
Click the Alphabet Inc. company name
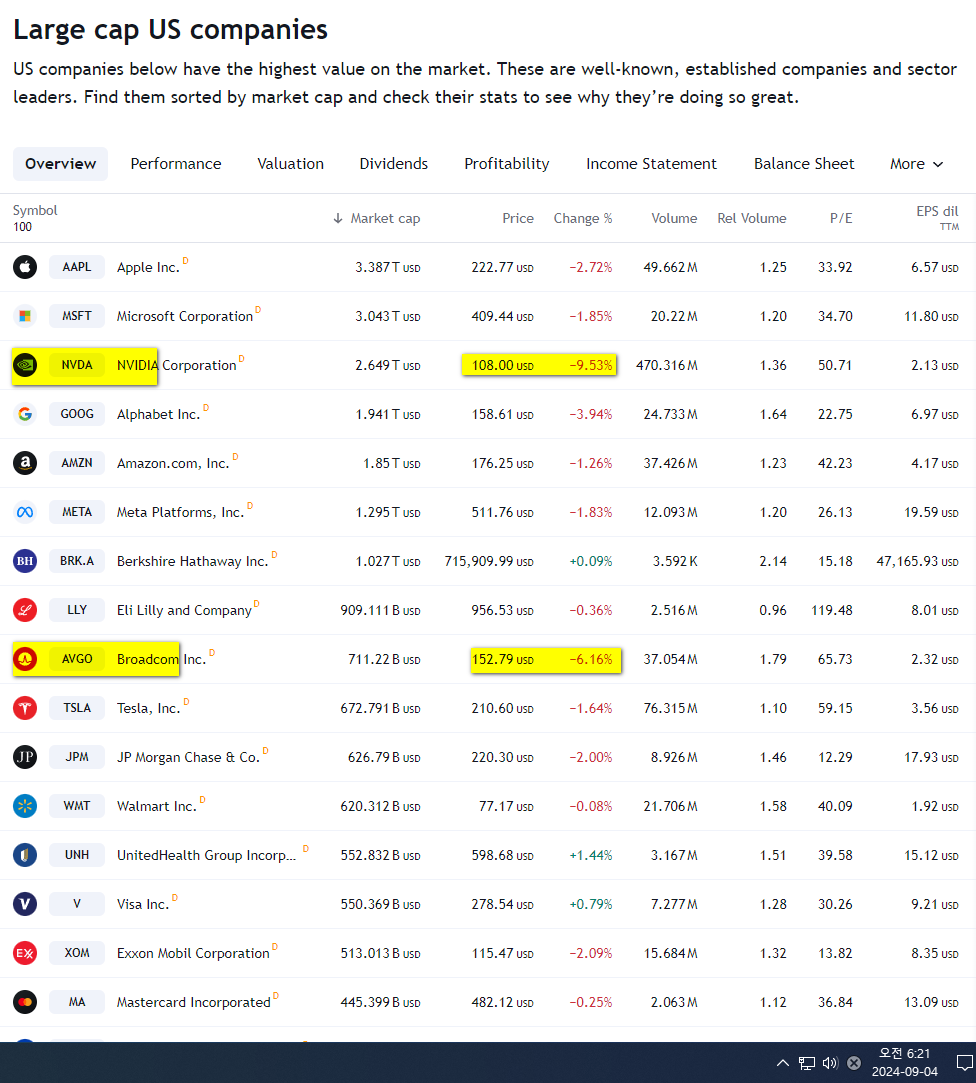point(158,414)
